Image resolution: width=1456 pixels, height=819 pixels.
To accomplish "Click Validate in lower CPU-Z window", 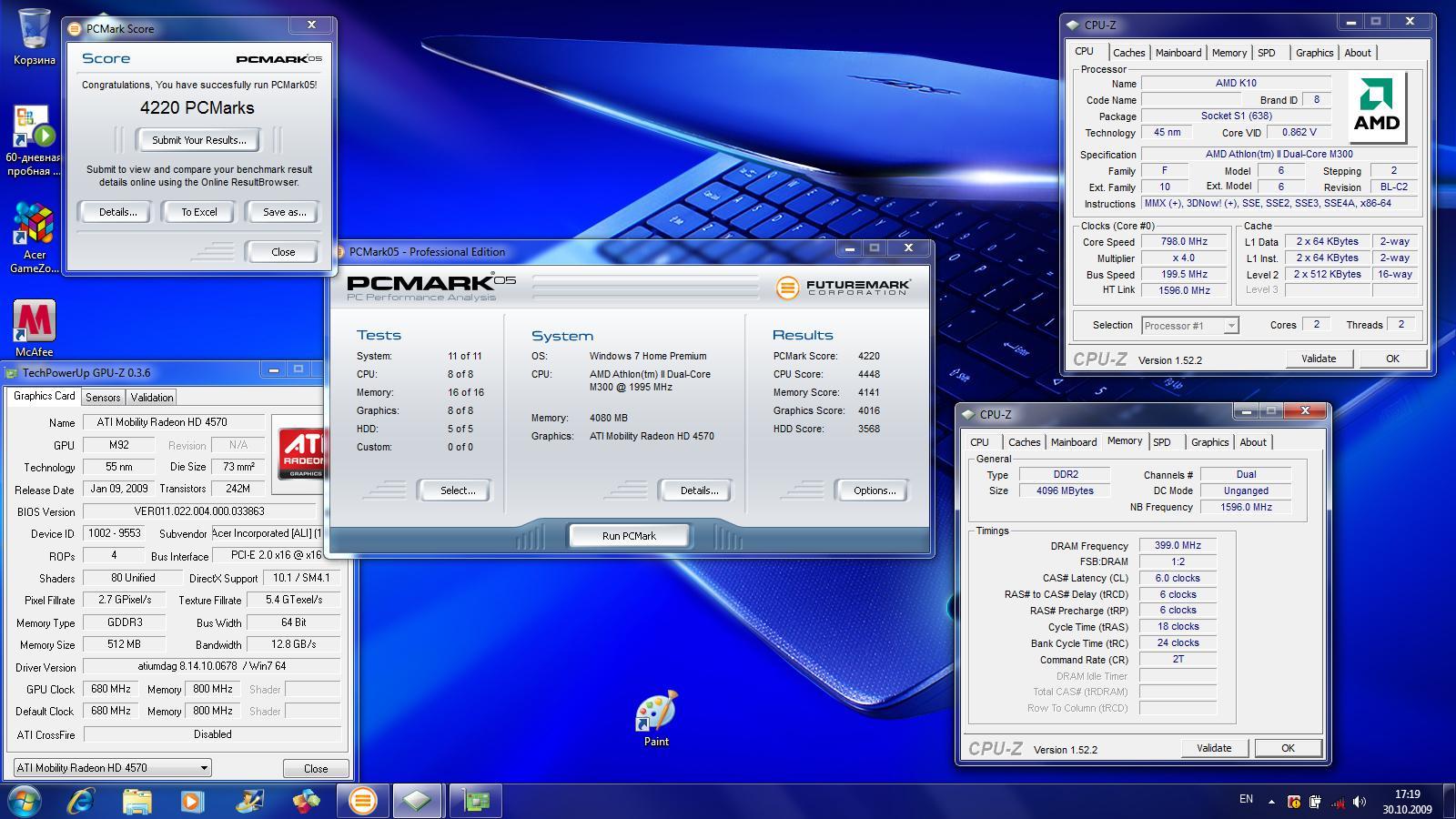I will (1214, 748).
